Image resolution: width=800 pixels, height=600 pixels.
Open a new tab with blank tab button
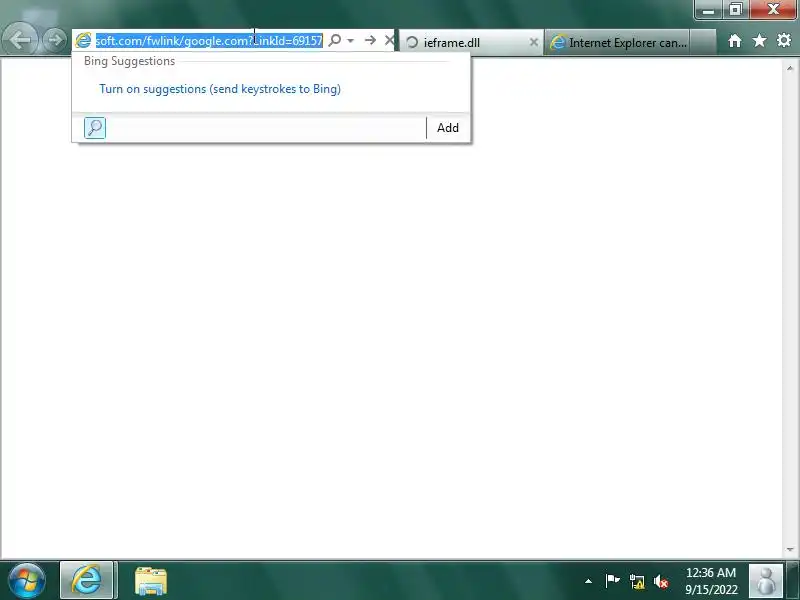pos(703,42)
